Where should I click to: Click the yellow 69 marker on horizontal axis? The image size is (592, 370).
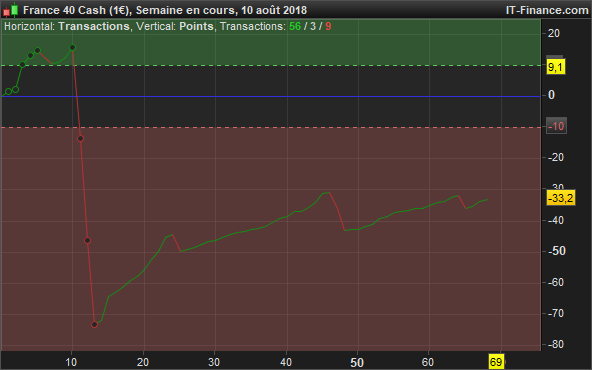coord(496,362)
